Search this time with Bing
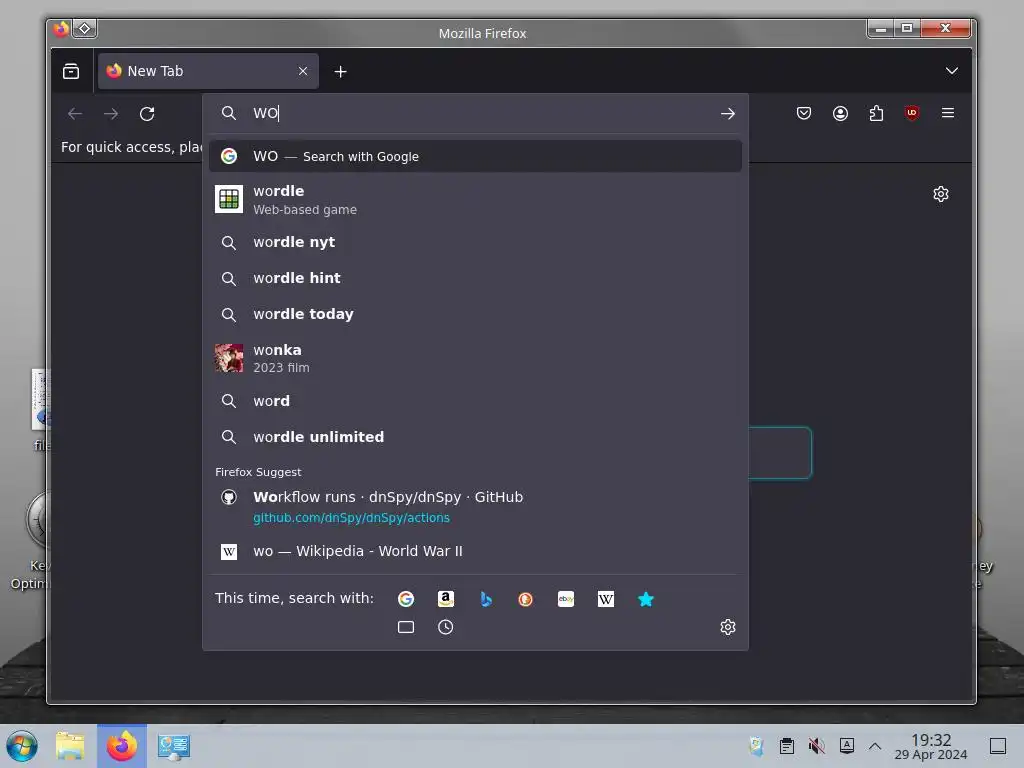This screenshot has height=768, width=1024. (485, 599)
